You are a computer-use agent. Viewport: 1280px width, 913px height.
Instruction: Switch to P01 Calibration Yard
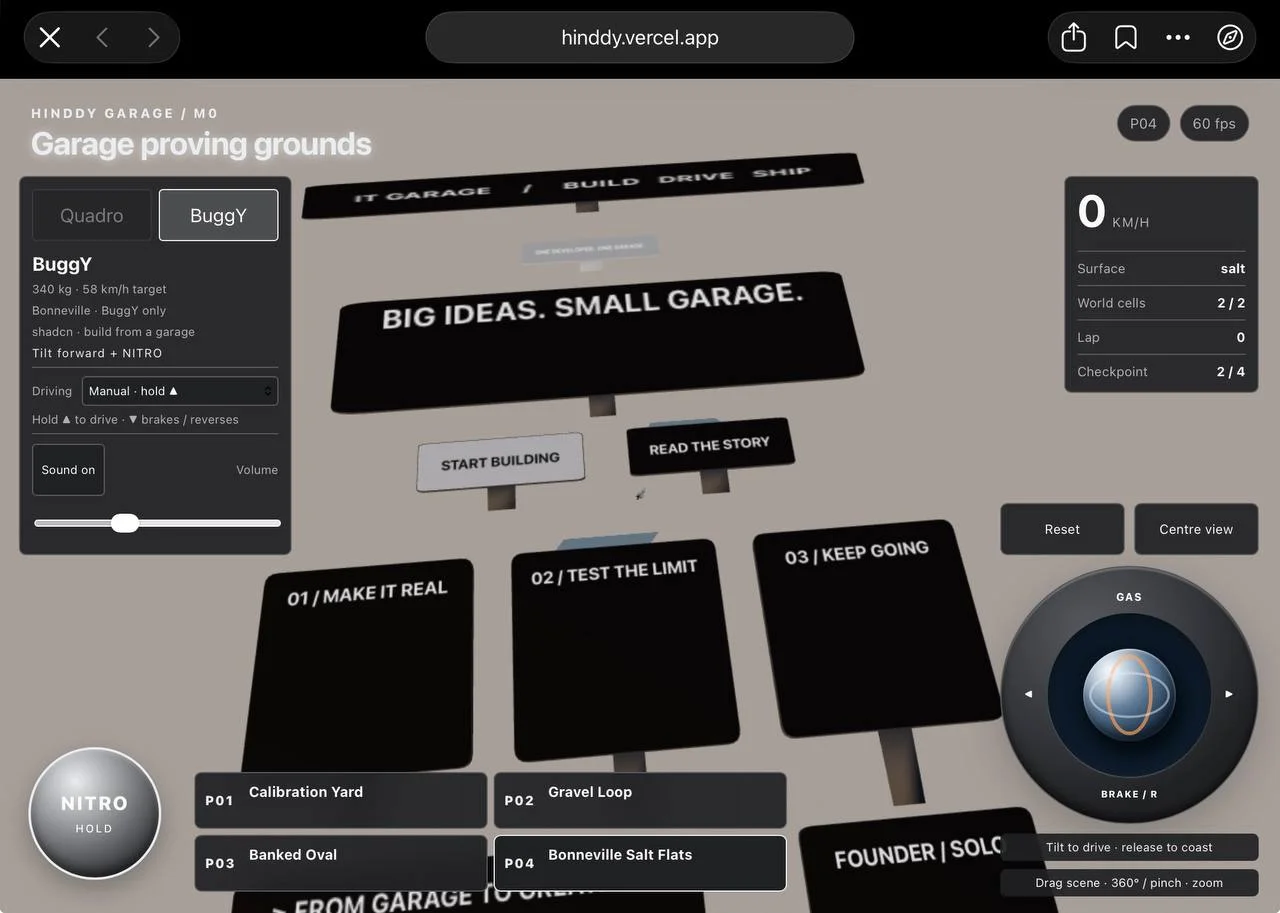coord(340,800)
